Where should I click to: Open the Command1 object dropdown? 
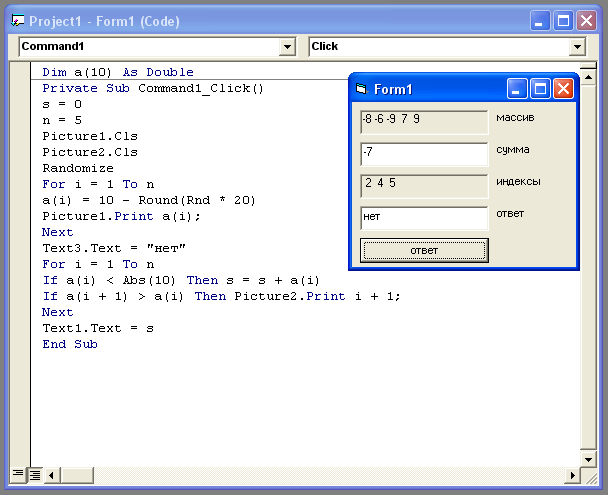tap(287, 47)
